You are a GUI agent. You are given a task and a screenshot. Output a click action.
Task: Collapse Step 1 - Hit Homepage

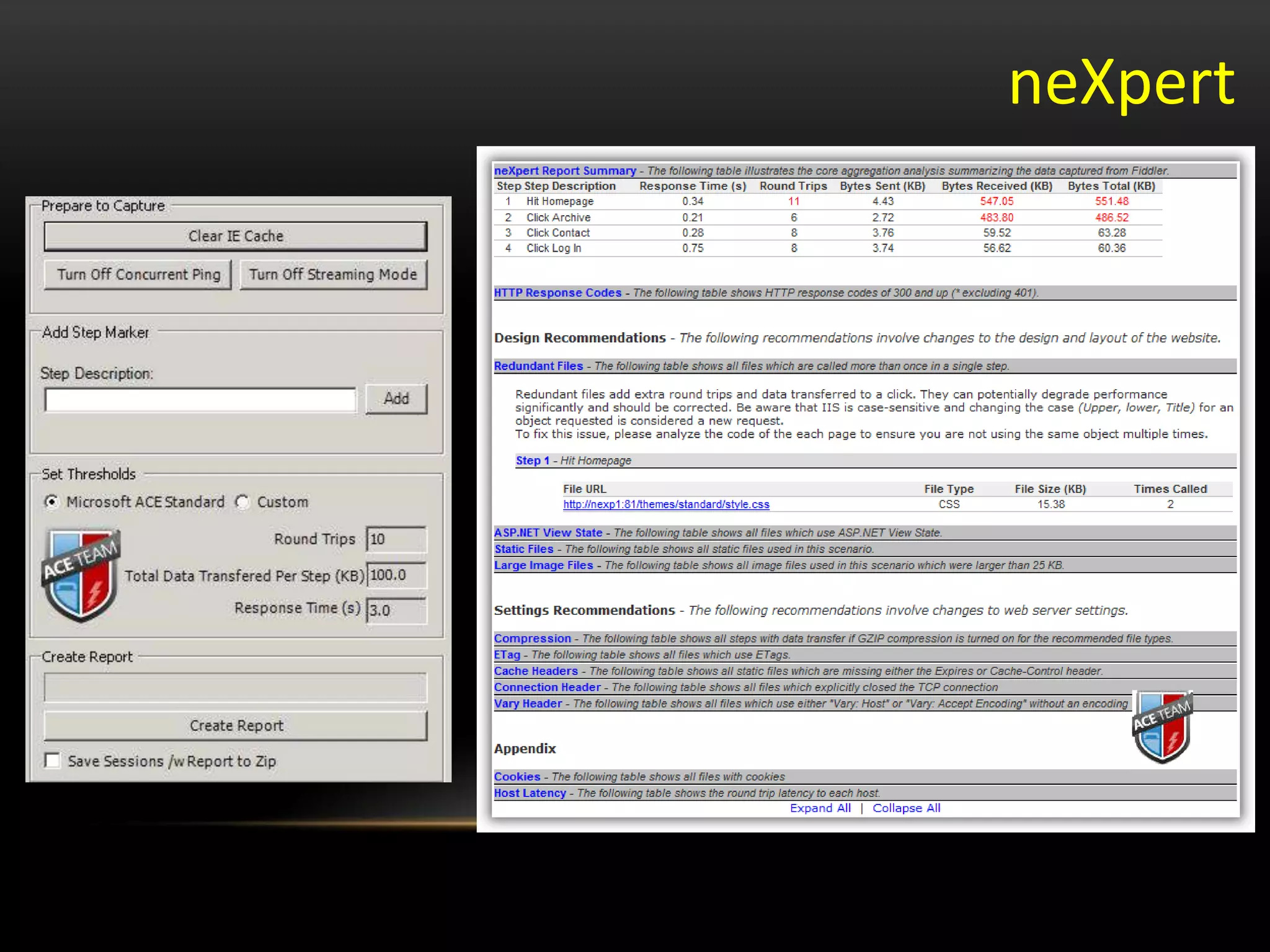[x=533, y=461]
